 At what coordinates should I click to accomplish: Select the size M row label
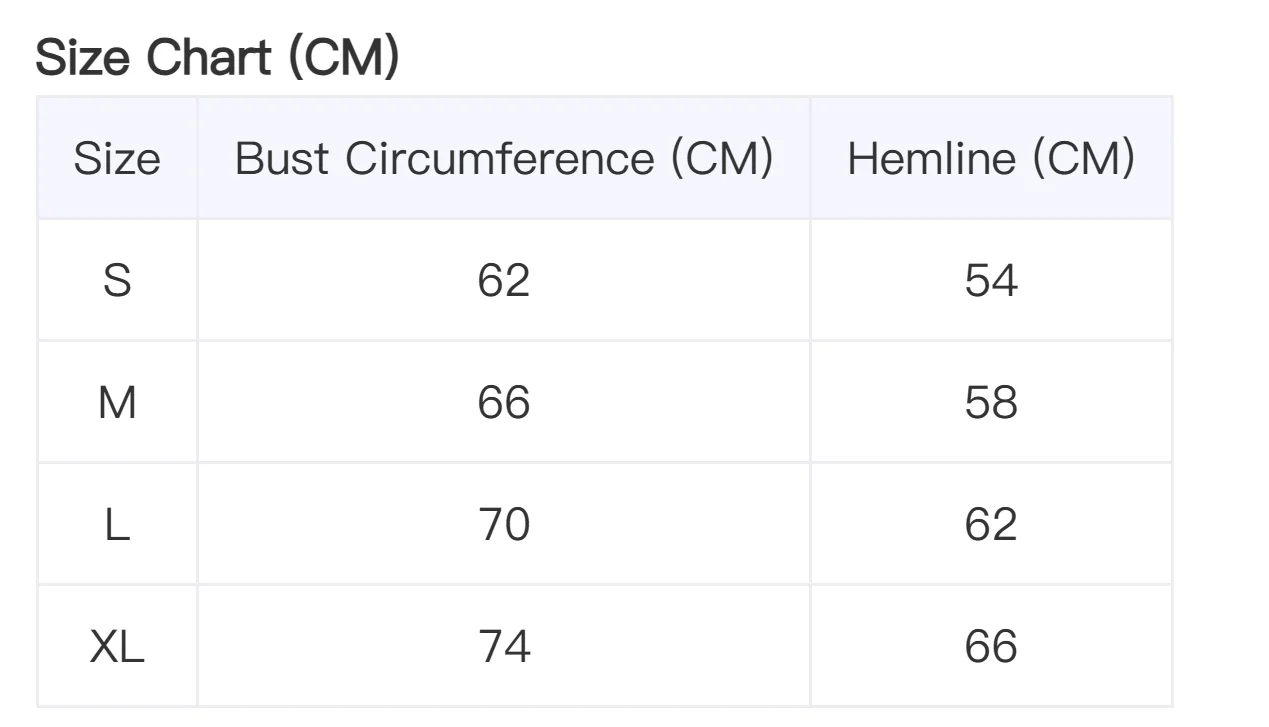tap(117, 403)
